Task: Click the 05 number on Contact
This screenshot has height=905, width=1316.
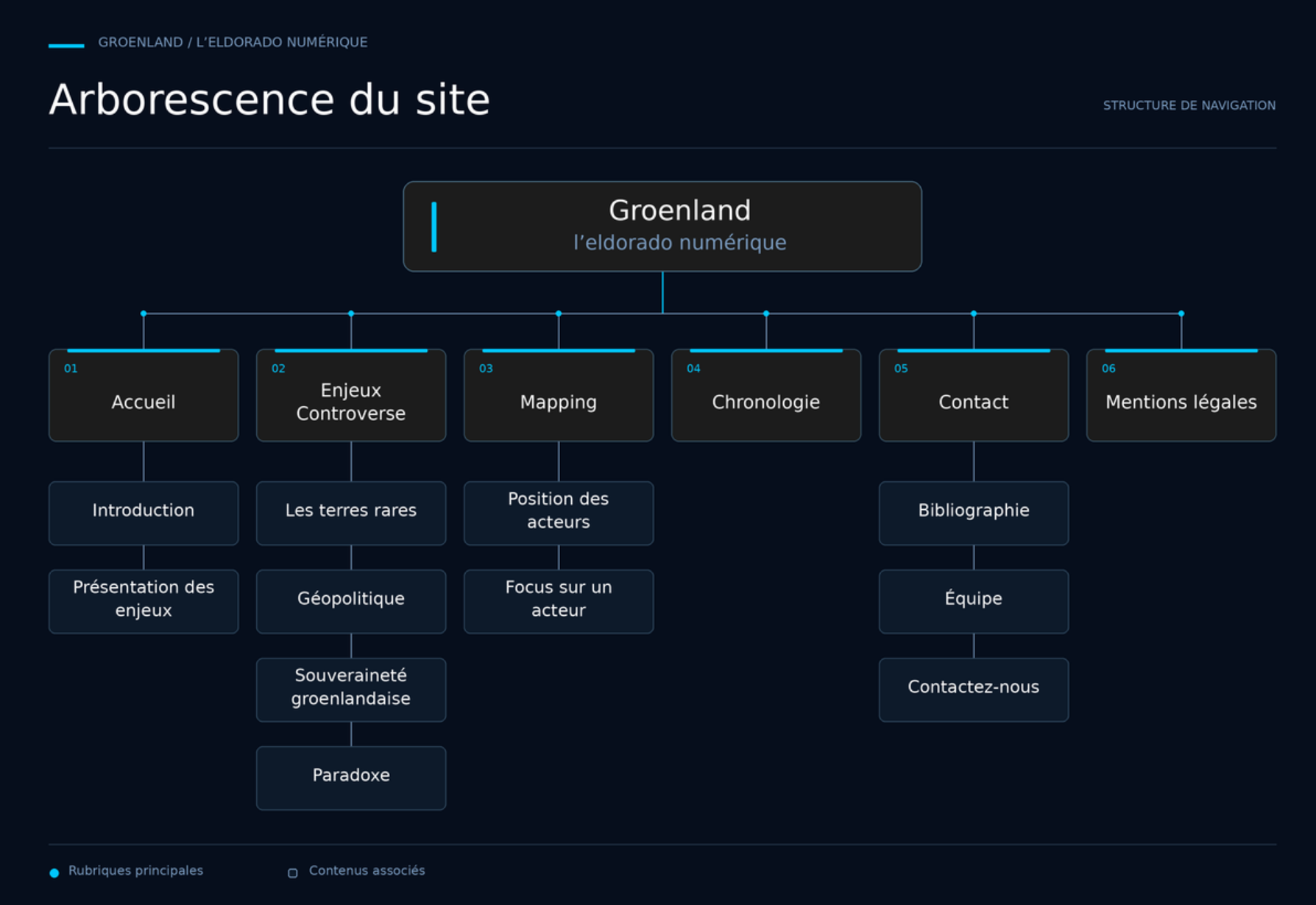Action: tap(901, 369)
